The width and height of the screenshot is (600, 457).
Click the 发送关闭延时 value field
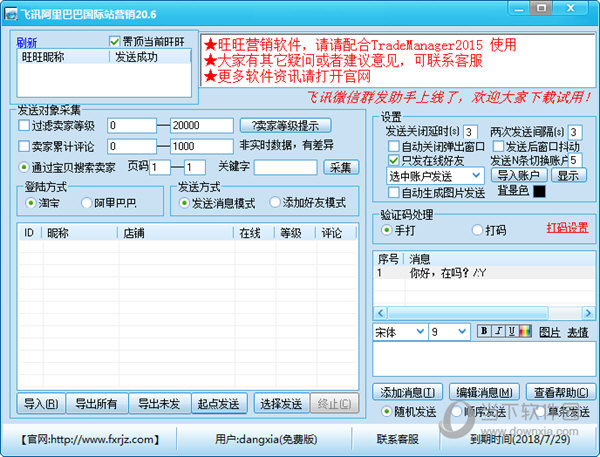(470, 132)
